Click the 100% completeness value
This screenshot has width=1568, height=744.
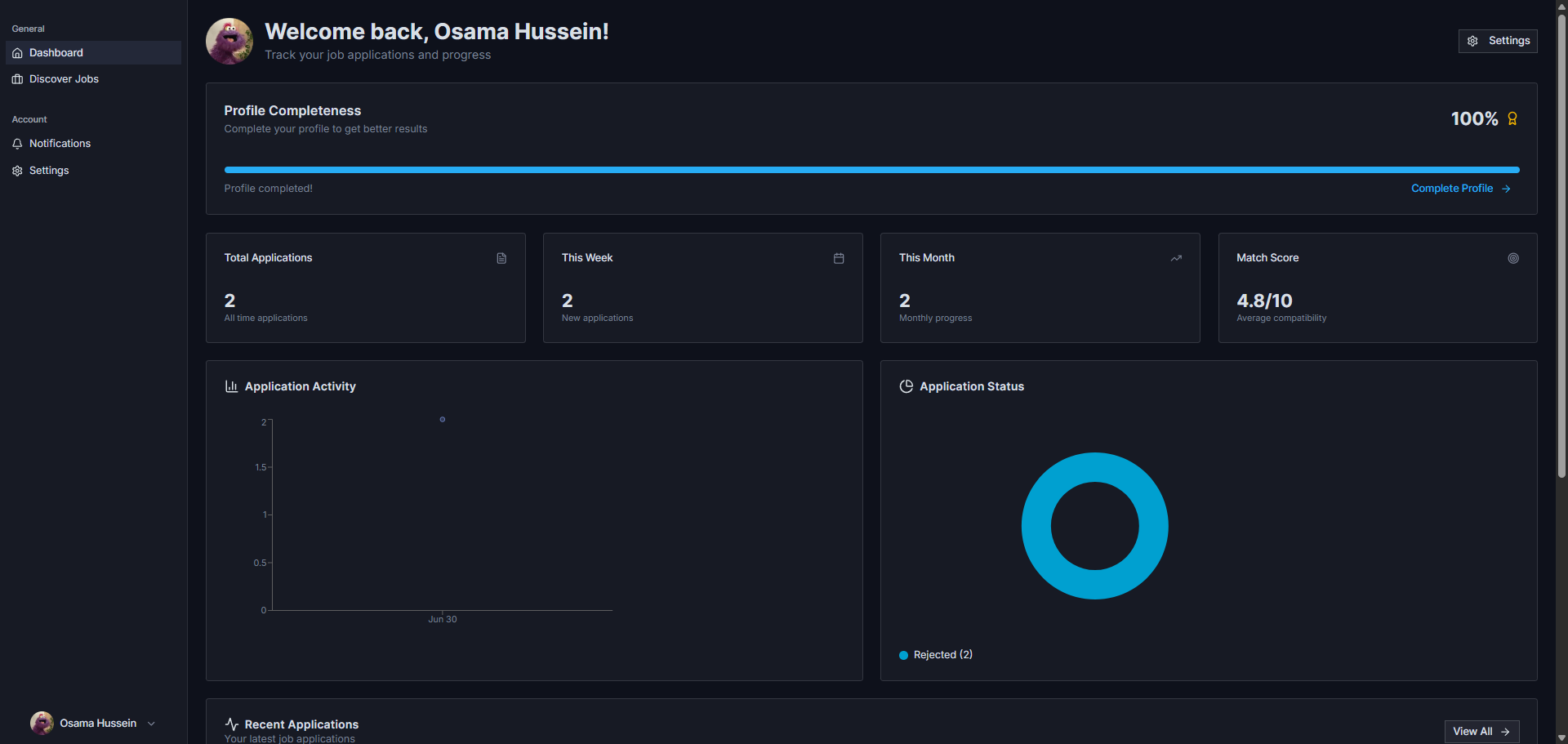pyautogui.click(x=1474, y=119)
